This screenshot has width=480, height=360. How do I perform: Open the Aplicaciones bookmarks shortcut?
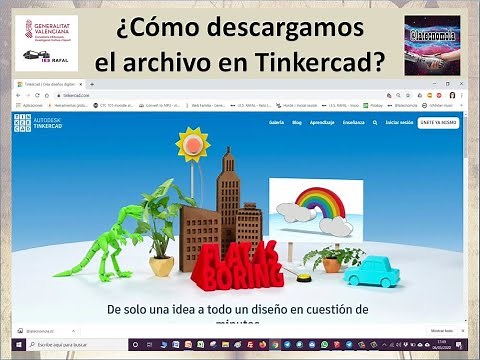click(30, 105)
